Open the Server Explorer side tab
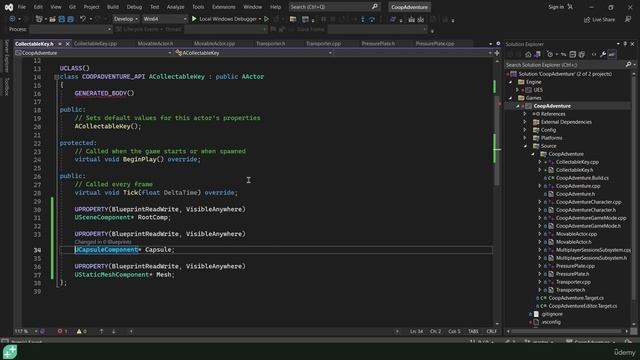Image resolution: width=640 pixels, height=360 pixels. click(6, 56)
